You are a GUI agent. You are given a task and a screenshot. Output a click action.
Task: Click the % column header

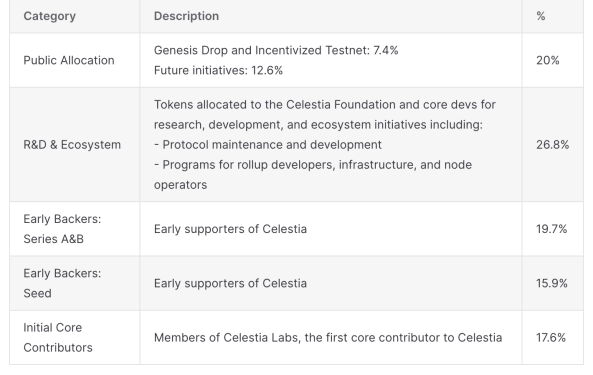click(x=541, y=16)
